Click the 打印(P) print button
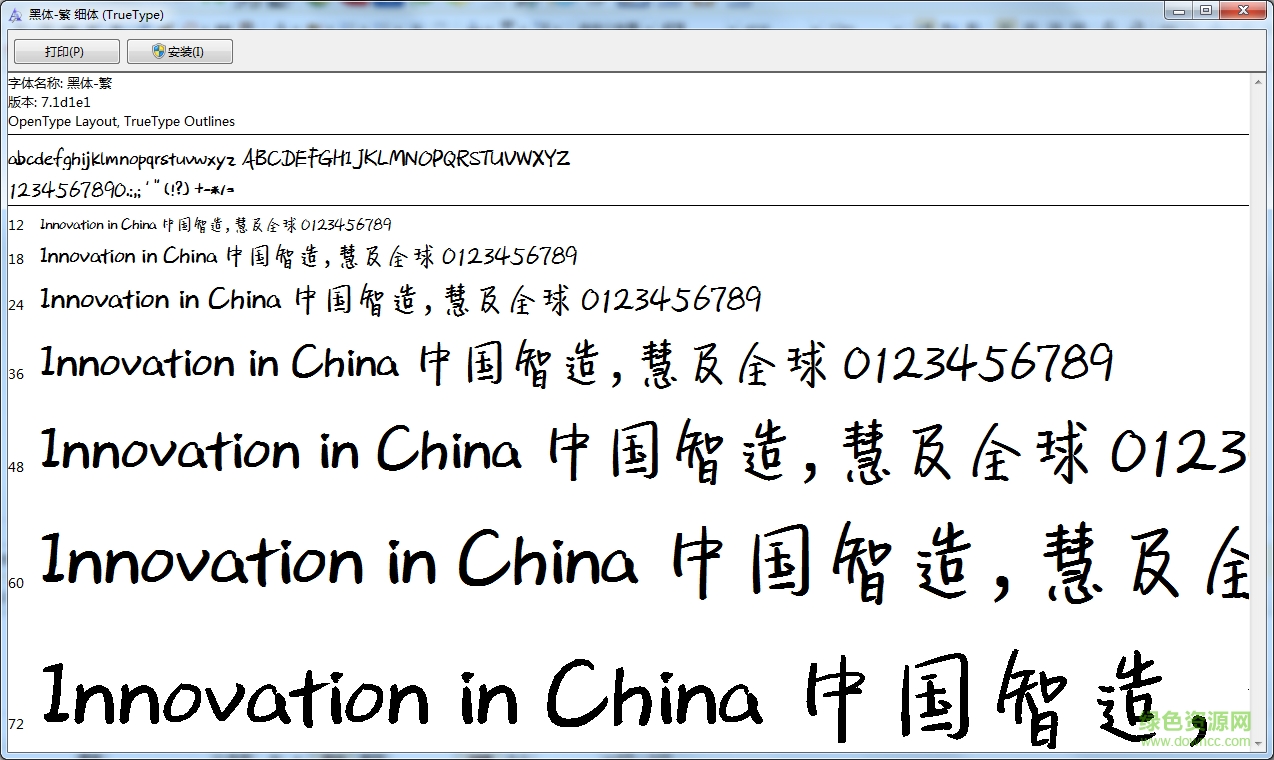The width and height of the screenshot is (1274, 760). coord(66,52)
